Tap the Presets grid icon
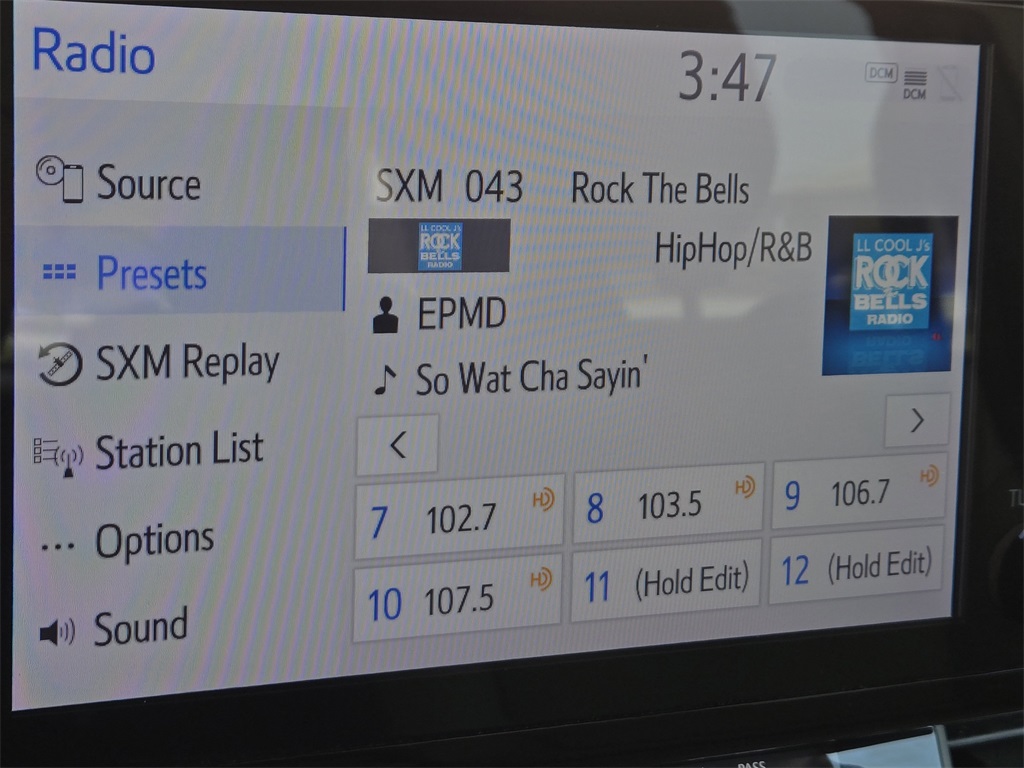Image resolution: width=1024 pixels, height=768 pixels. coord(60,273)
